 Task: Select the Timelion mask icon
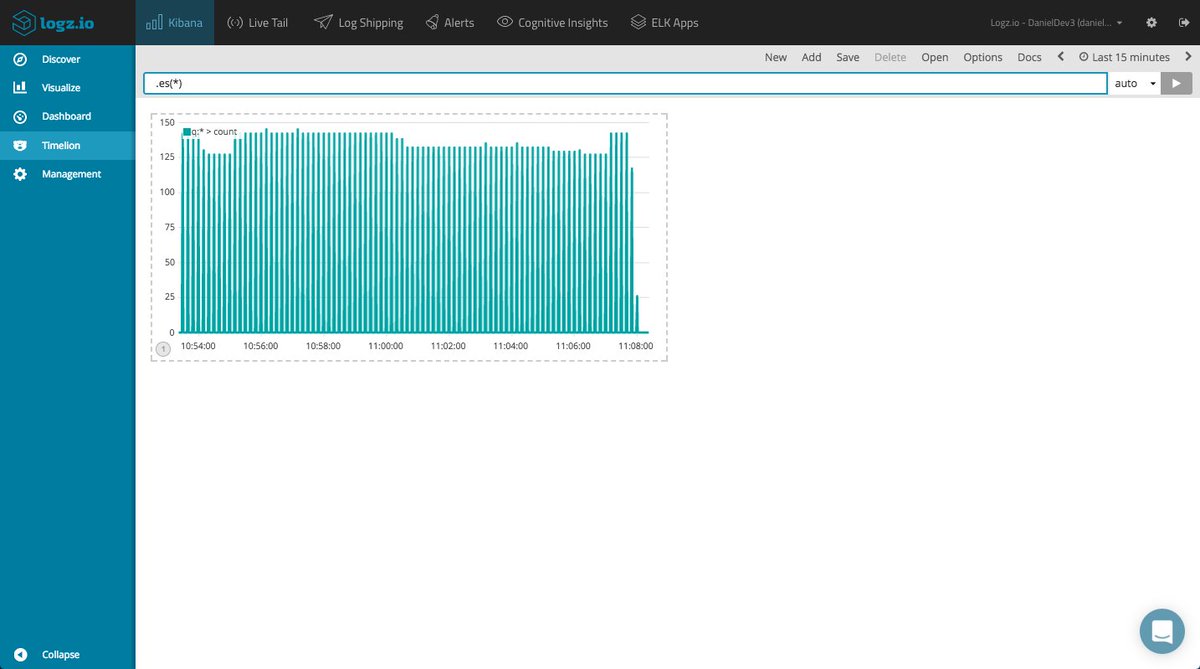pyautogui.click(x=20, y=146)
